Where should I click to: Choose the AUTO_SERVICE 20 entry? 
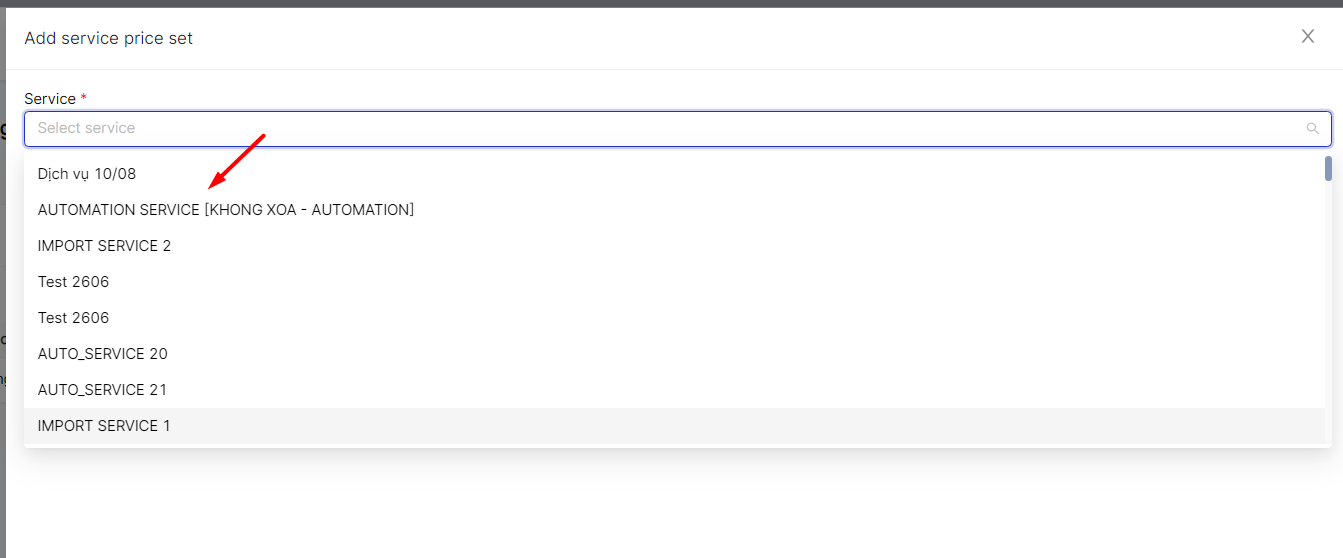[102, 354]
